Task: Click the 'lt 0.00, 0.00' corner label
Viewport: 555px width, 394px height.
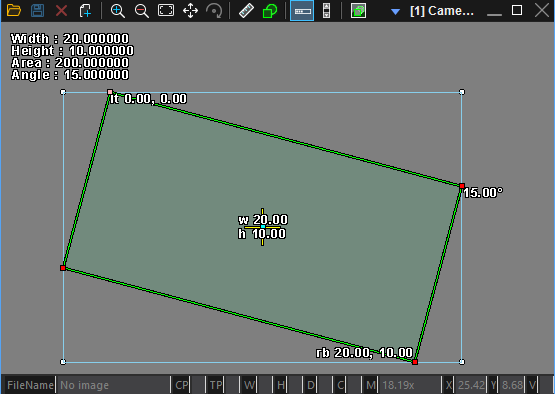Action: click(x=148, y=99)
